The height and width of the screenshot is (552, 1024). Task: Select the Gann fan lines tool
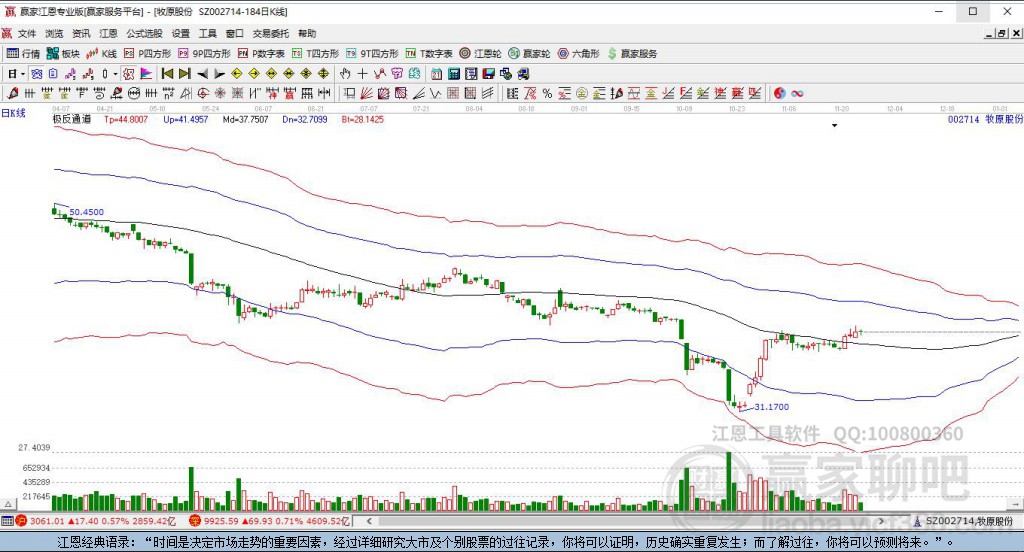pos(367,93)
